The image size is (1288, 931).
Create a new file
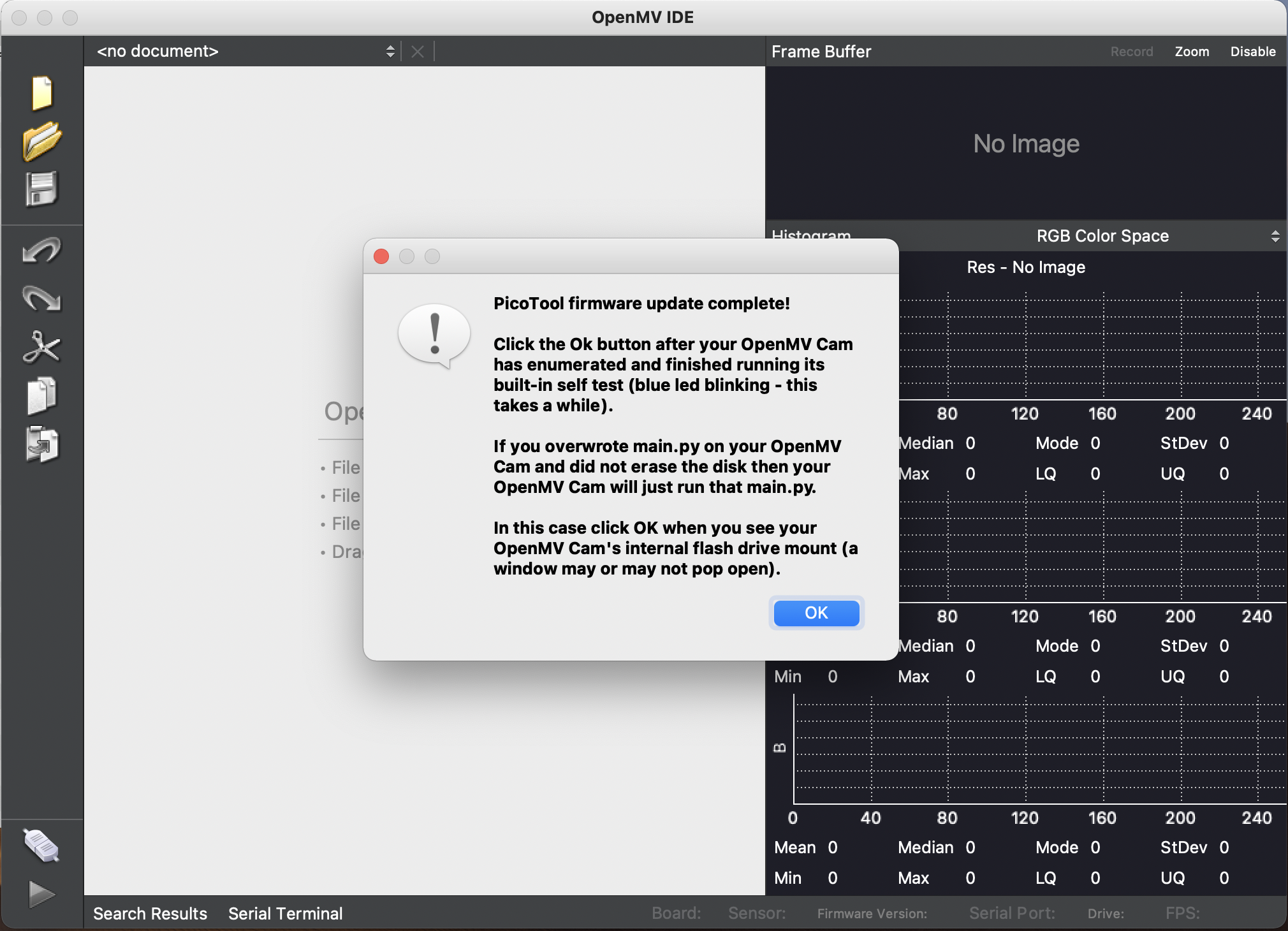coord(41,93)
